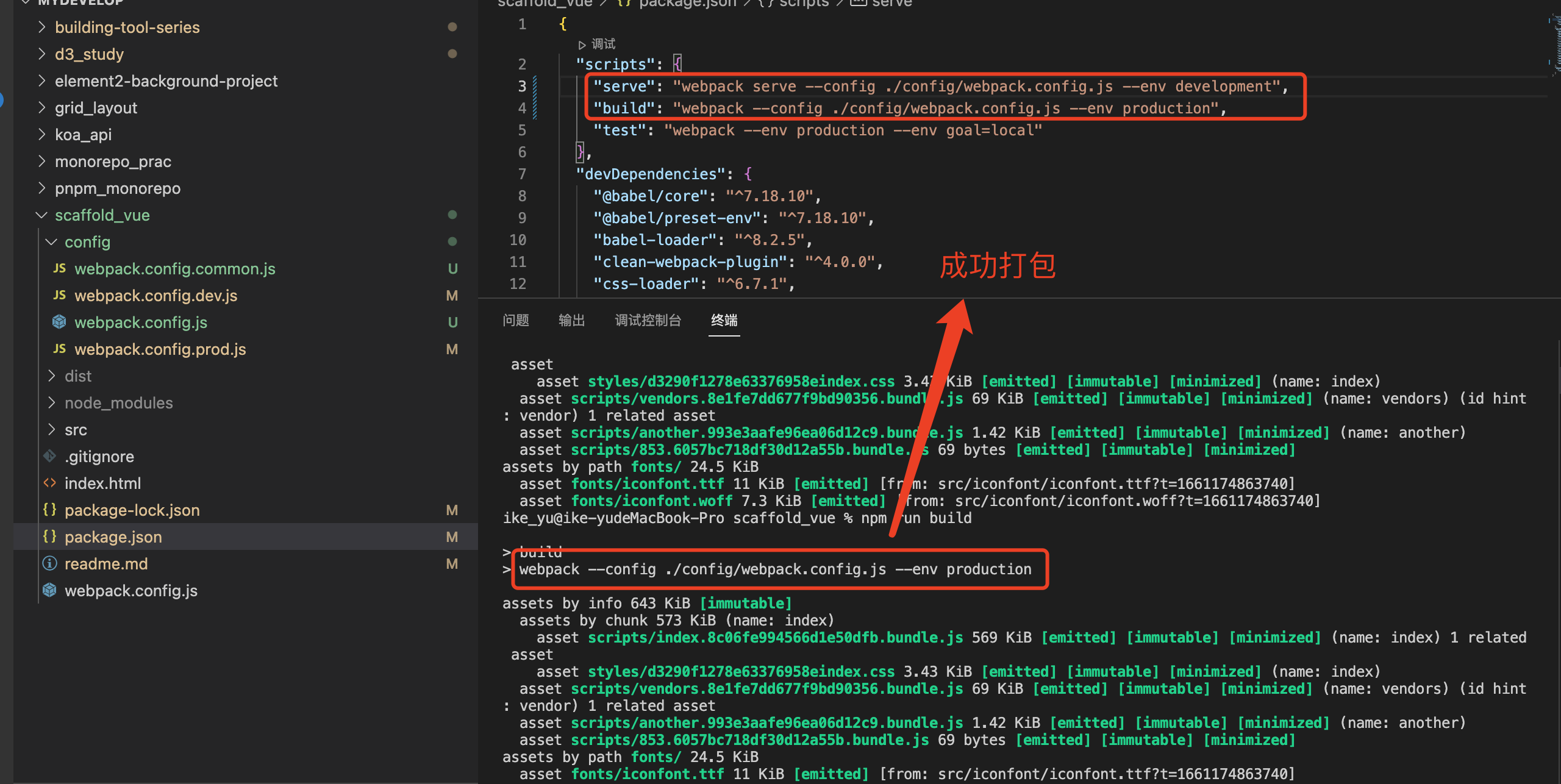Select package.json in the explorer

click(x=113, y=537)
